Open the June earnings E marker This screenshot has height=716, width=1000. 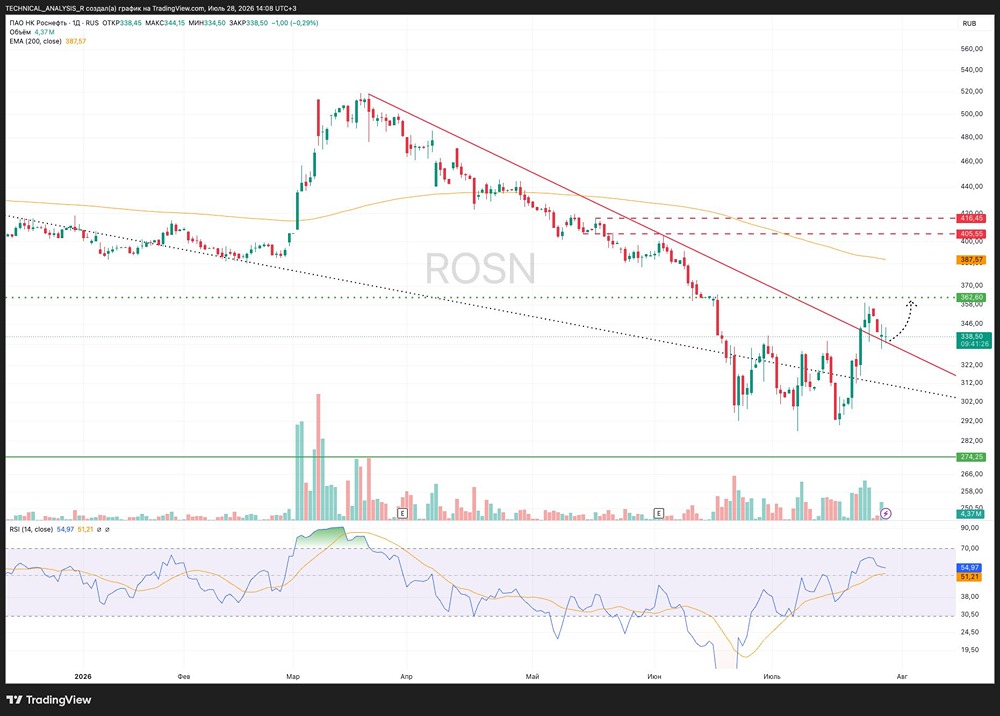659,513
